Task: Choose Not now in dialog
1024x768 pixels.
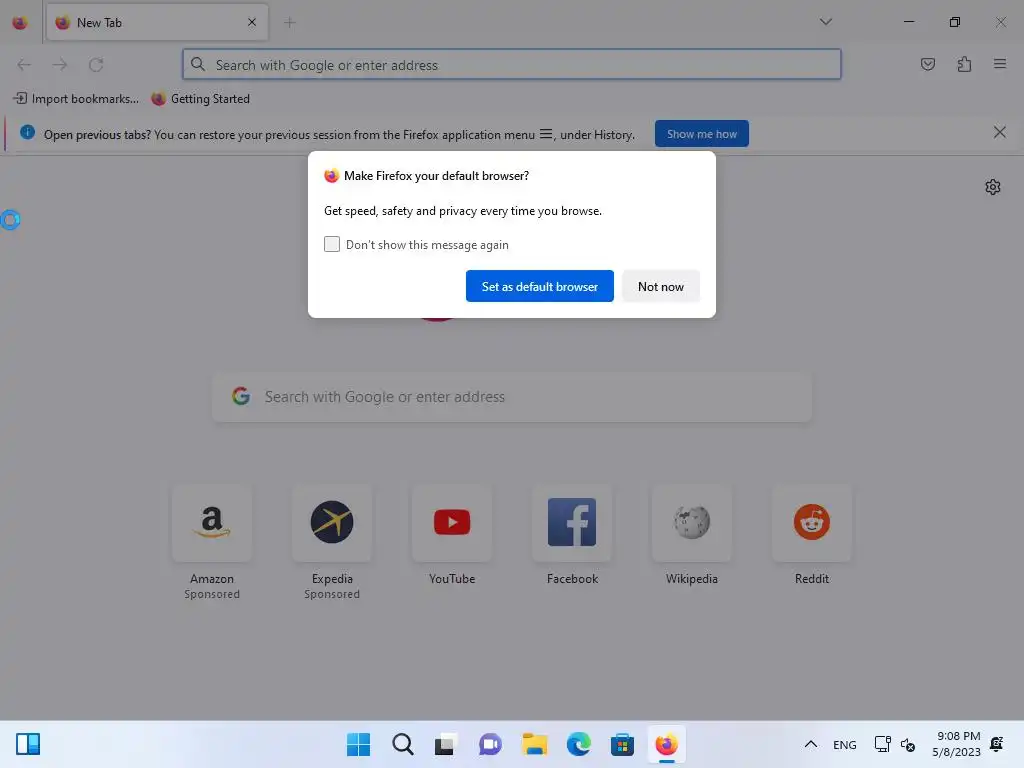Action: (x=660, y=286)
